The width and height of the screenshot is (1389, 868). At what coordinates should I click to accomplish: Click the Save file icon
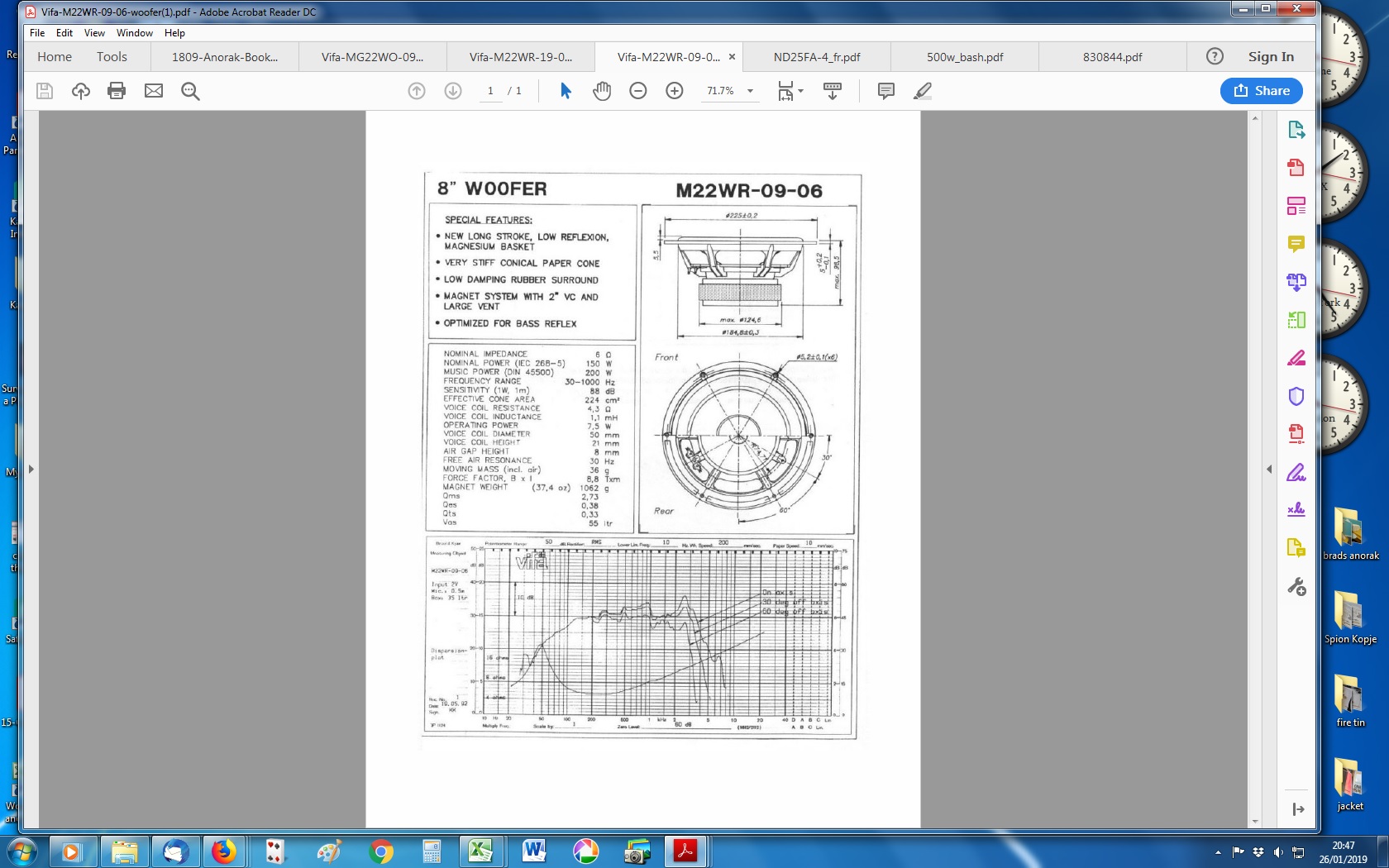45,91
